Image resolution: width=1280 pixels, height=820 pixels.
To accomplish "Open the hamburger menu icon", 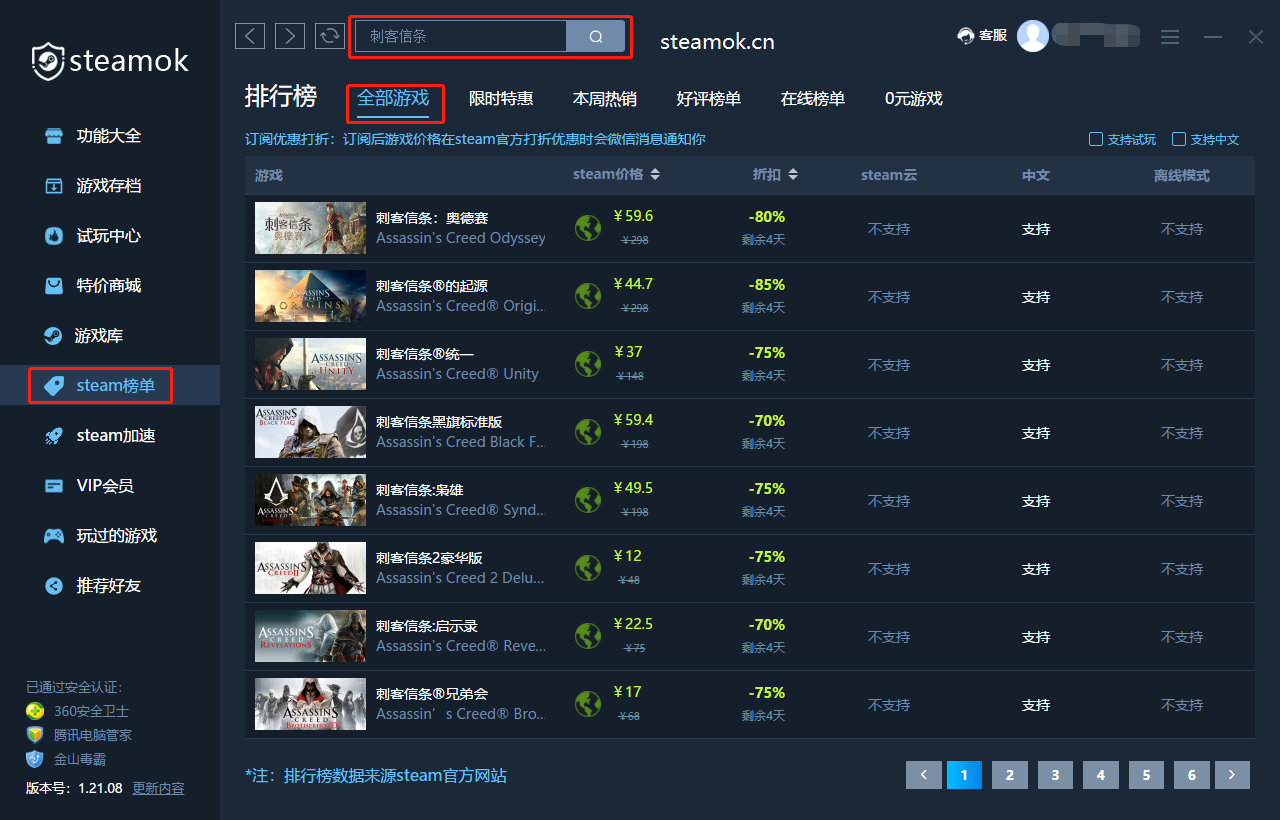I will (1170, 37).
